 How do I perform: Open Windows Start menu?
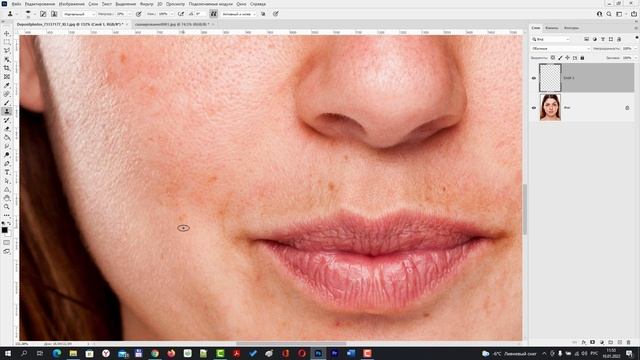coord(7,353)
